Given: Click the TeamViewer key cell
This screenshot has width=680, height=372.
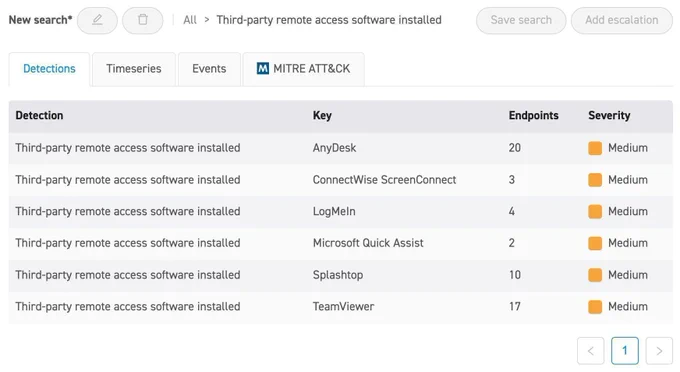Looking at the screenshot, I should [343, 307].
